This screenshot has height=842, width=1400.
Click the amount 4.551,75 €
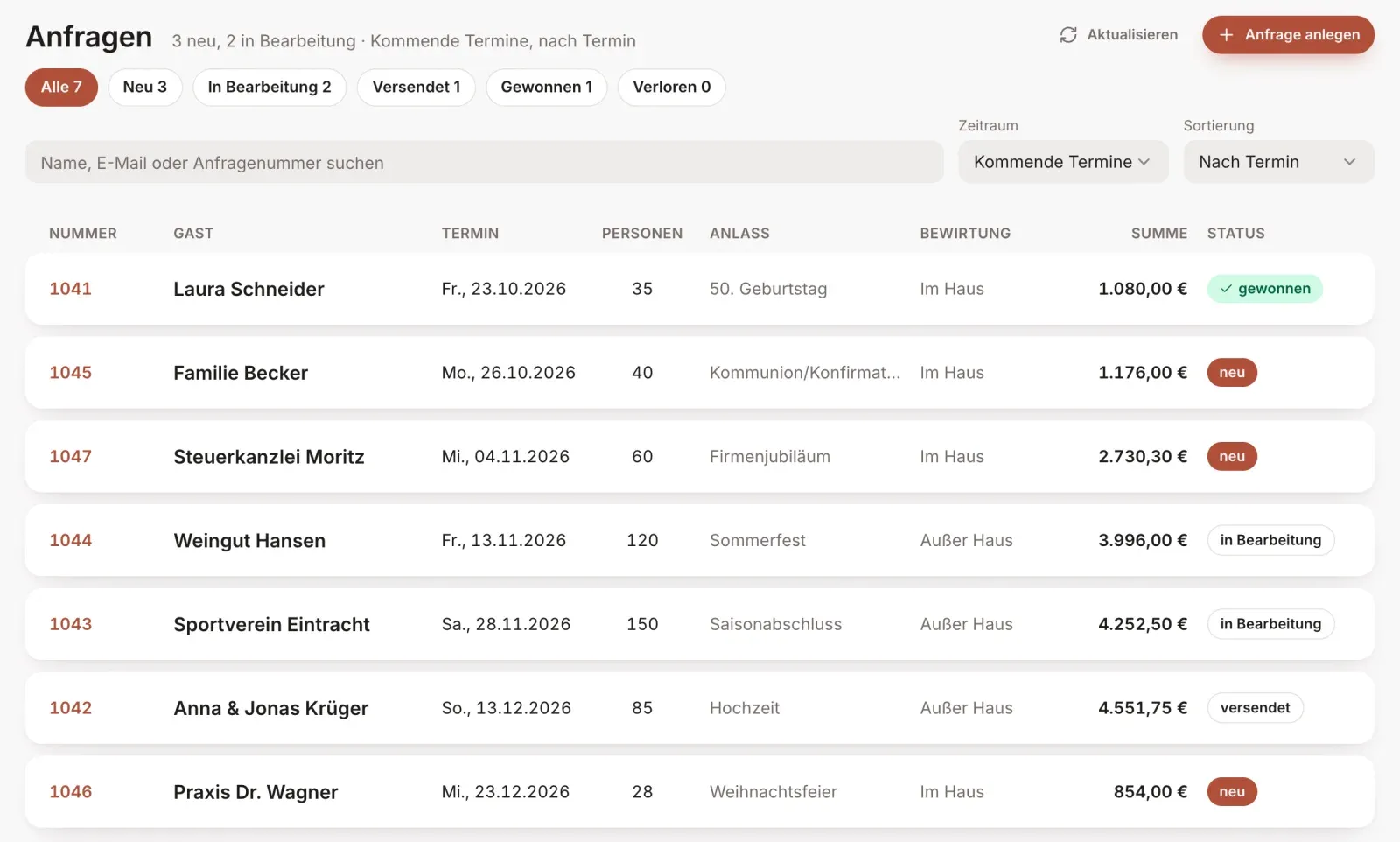1143,708
